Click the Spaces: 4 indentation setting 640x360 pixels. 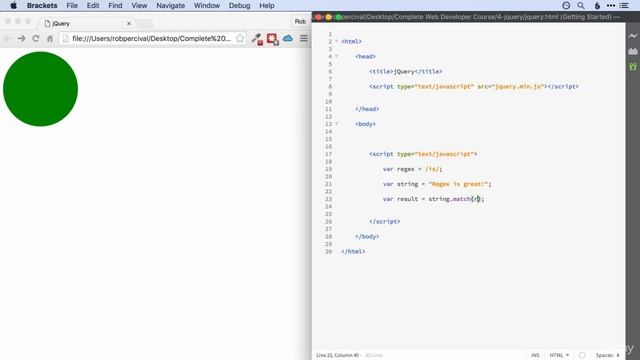(607, 356)
